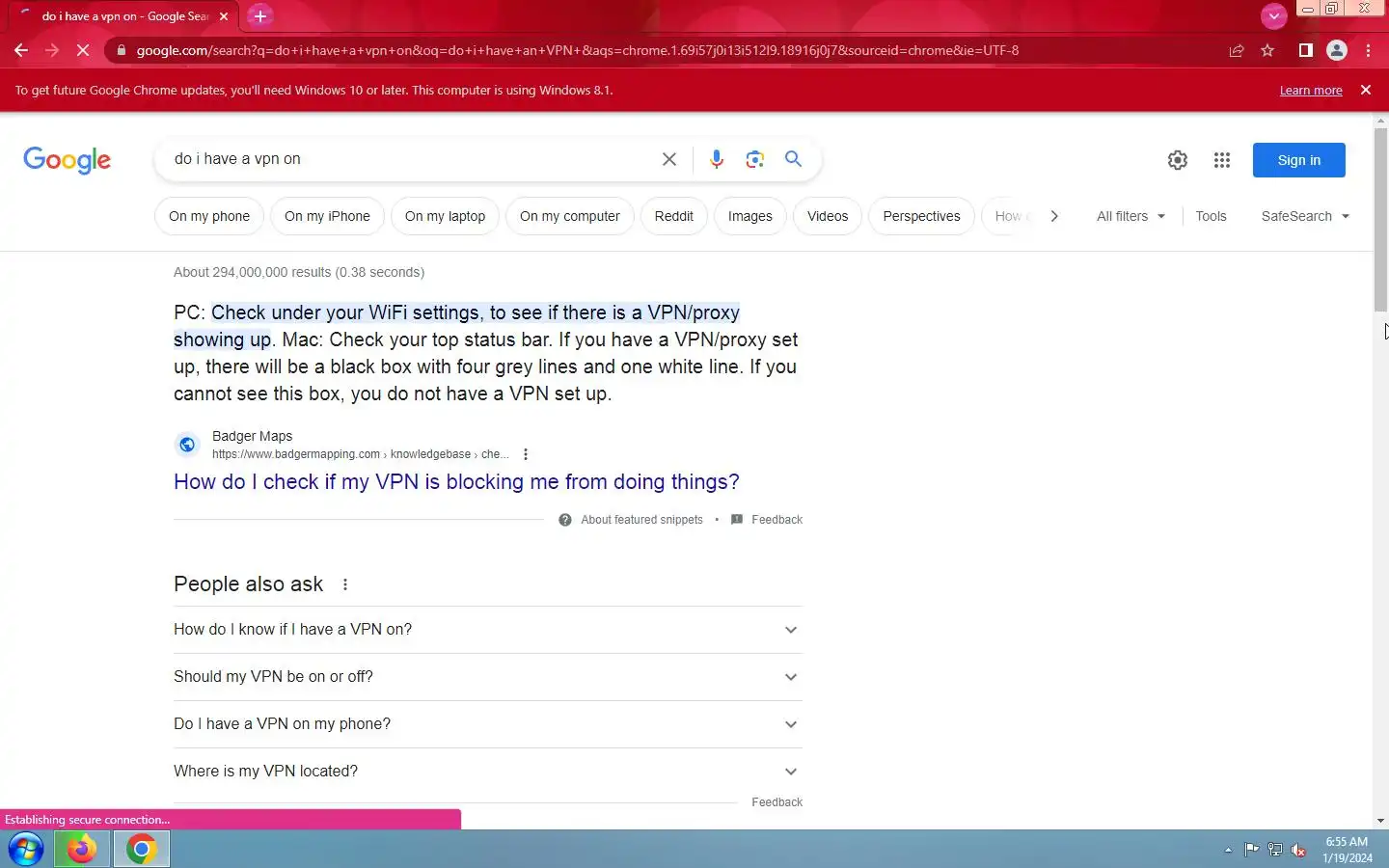Send Feedback on People also ask
Image resolution: width=1389 pixels, height=868 pixels.
click(x=776, y=802)
